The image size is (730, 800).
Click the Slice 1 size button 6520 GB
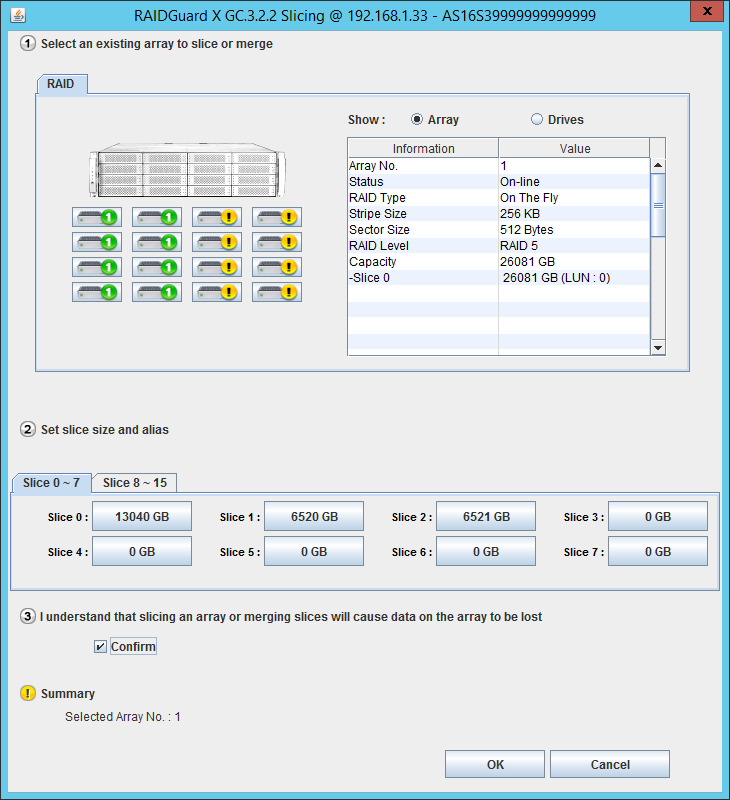pos(314,516)
